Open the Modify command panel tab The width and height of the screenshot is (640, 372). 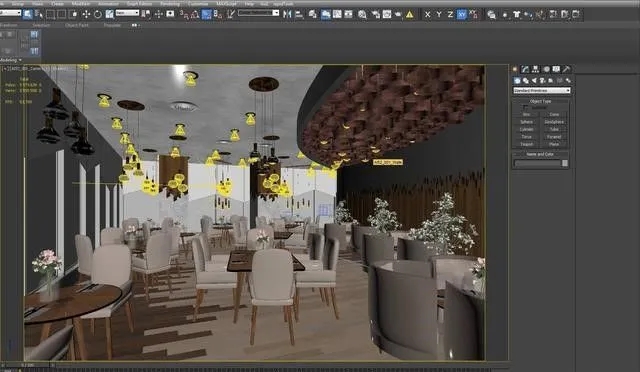(x=525, y=69)
